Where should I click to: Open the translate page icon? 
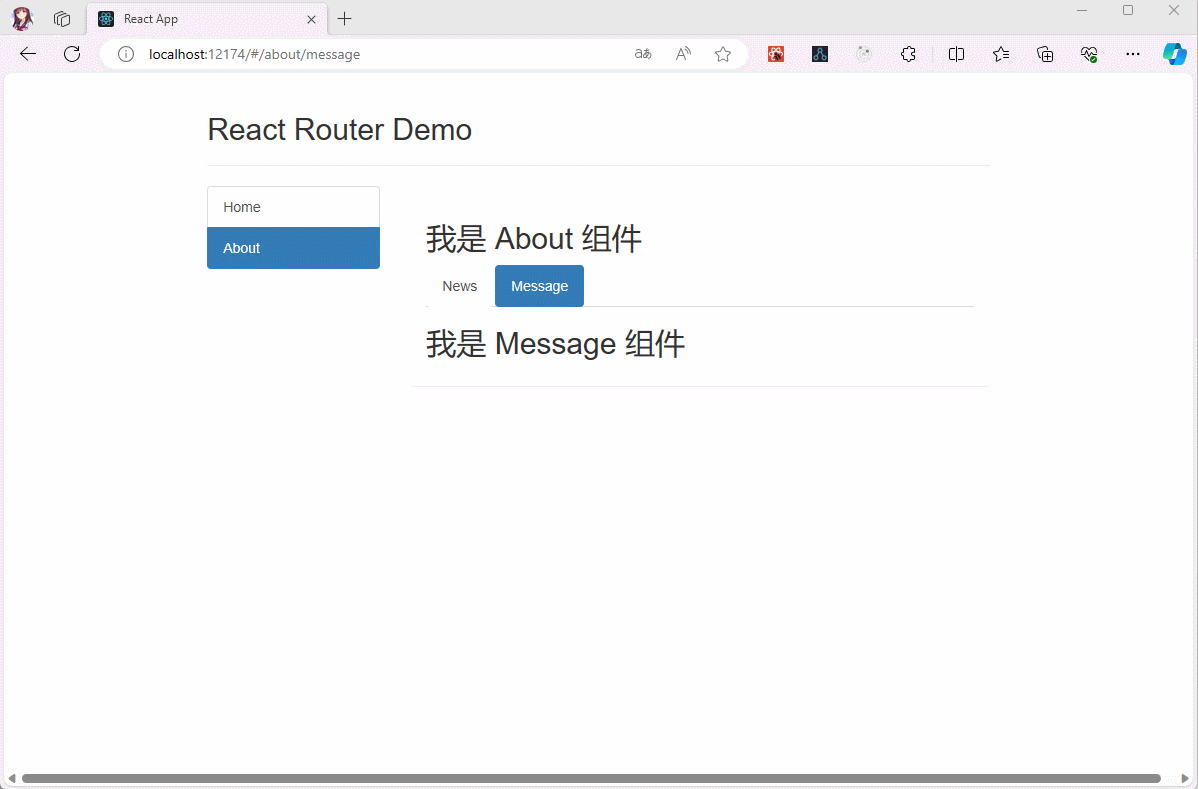coord(643,54)
